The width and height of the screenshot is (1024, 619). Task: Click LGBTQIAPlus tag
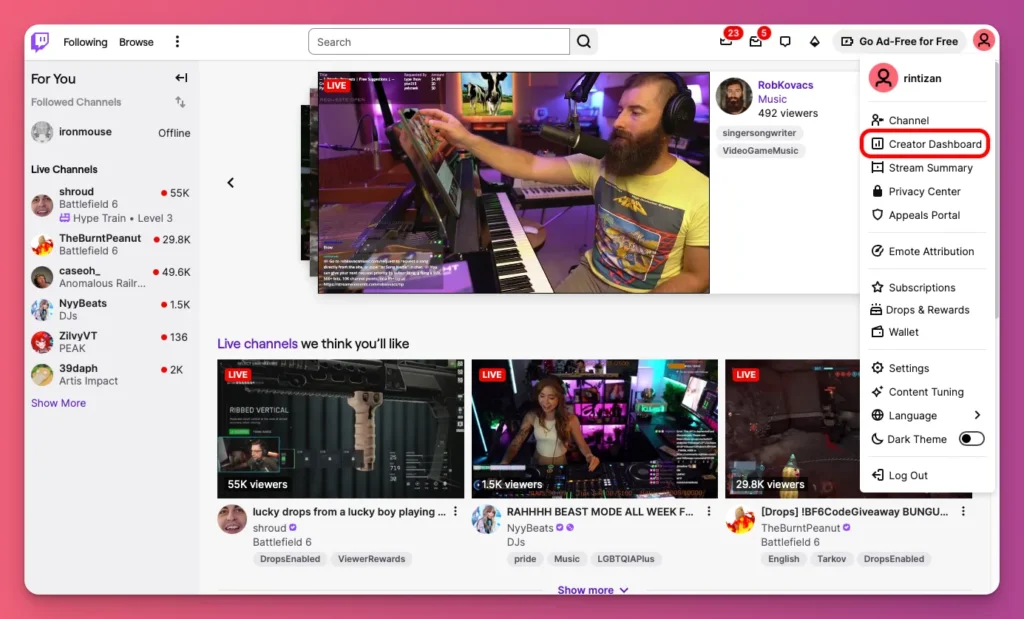click(x=626, y=559)
